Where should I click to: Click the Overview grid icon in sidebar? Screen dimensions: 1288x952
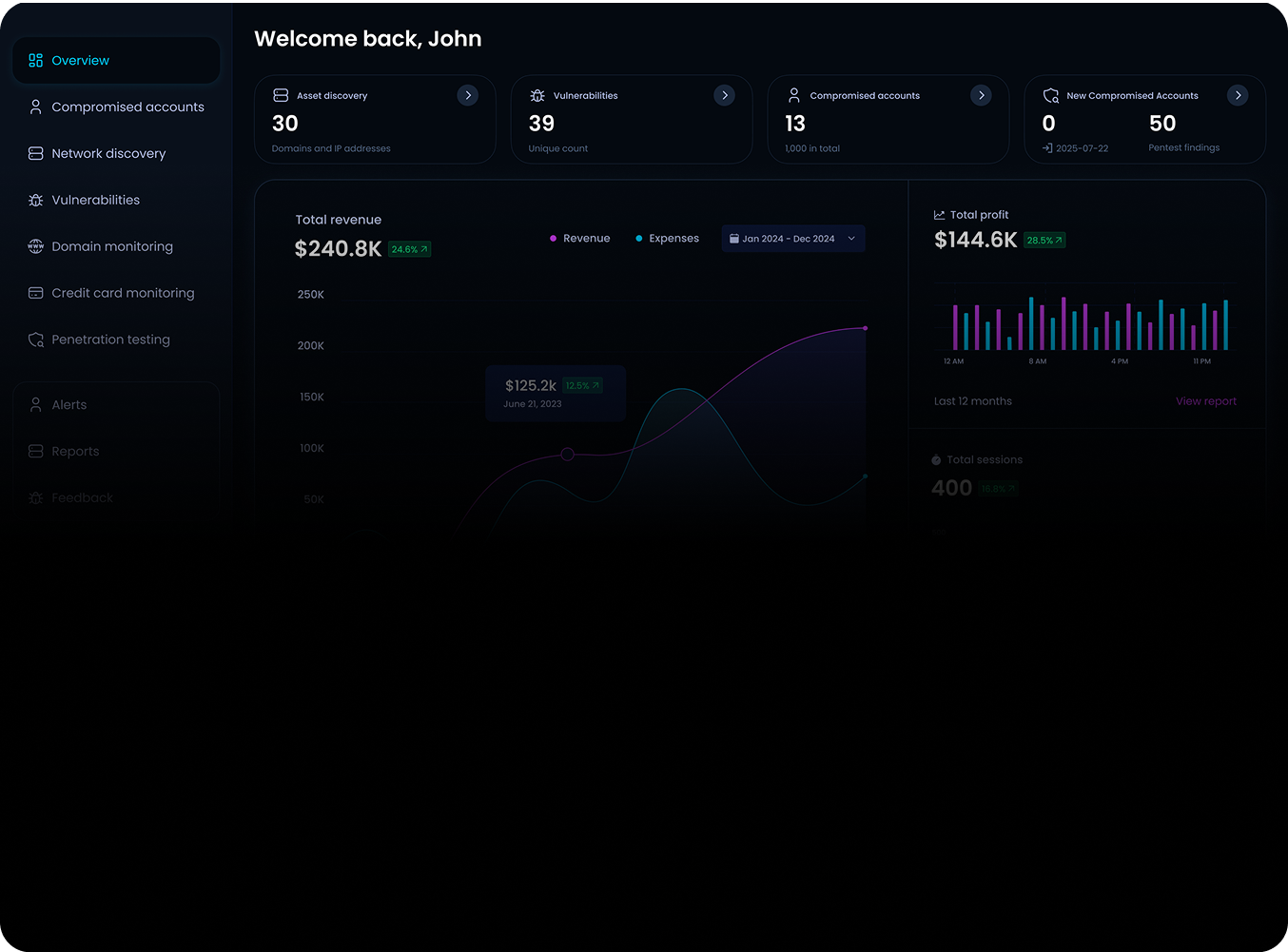36,61
